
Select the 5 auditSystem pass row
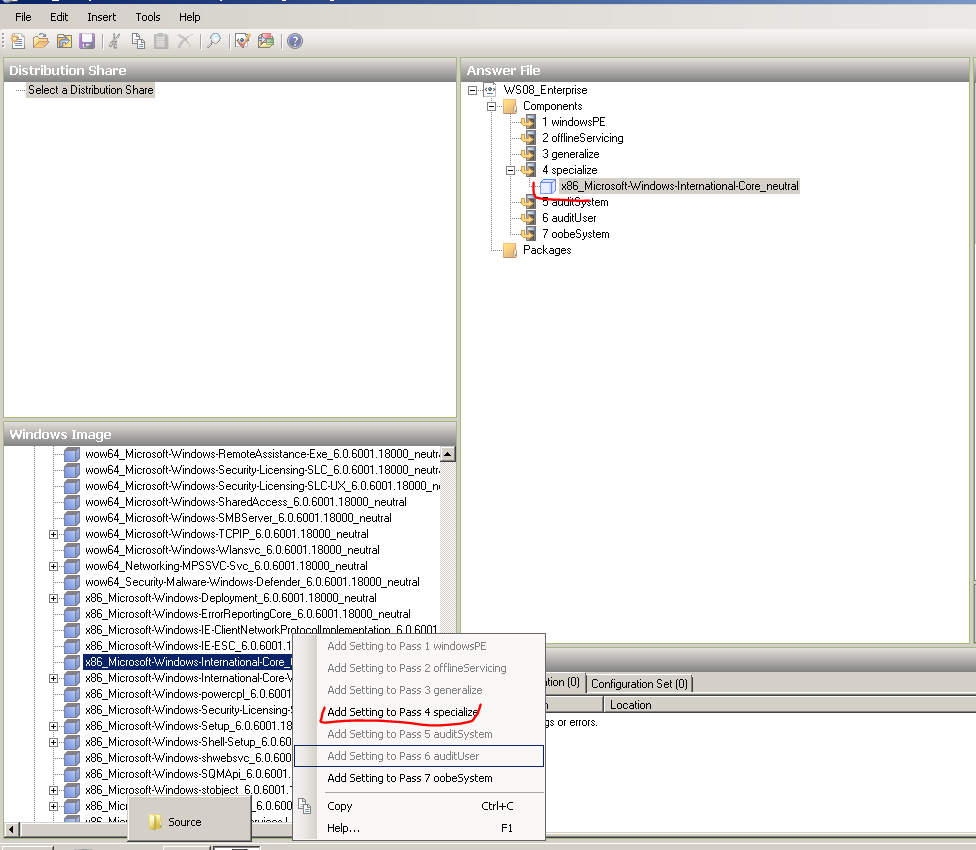(x=575, y=202)
